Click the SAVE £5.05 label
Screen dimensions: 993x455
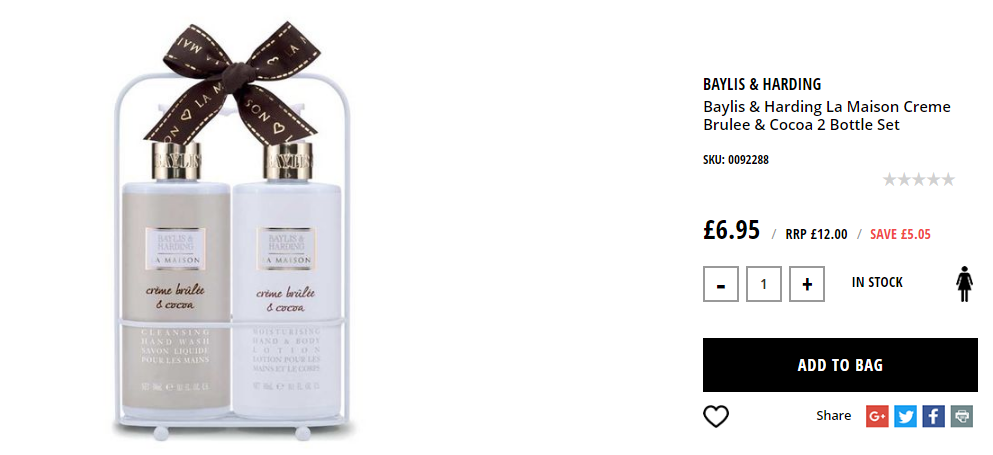coord(900,234)
